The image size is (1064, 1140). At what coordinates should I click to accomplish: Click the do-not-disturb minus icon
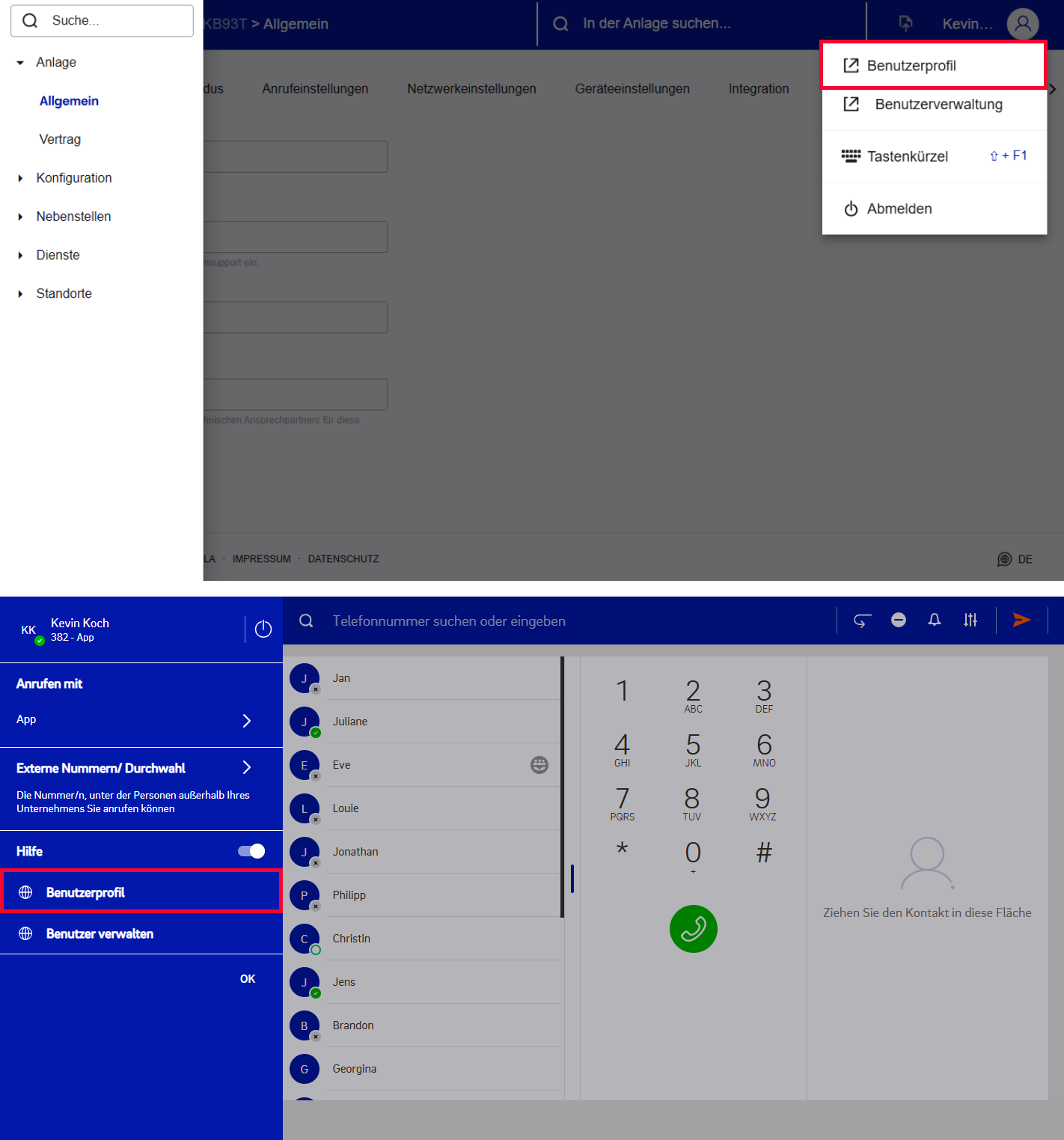click(x=899, y=620)
